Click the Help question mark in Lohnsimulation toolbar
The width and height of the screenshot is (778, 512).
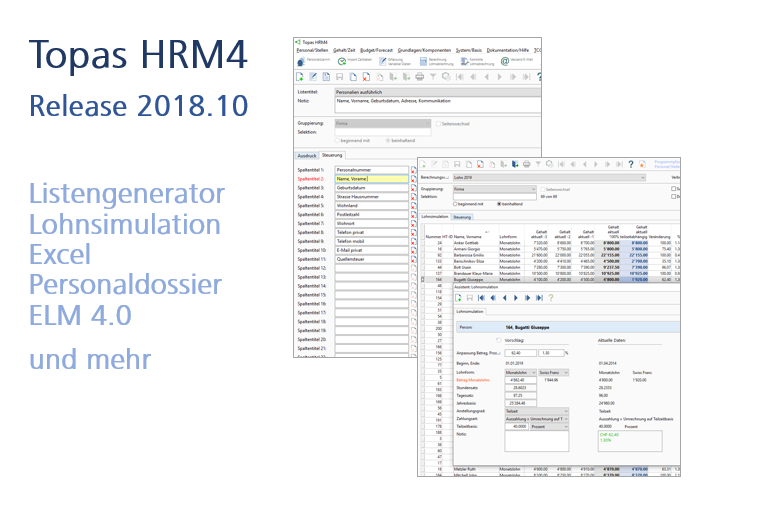(631, 164)
